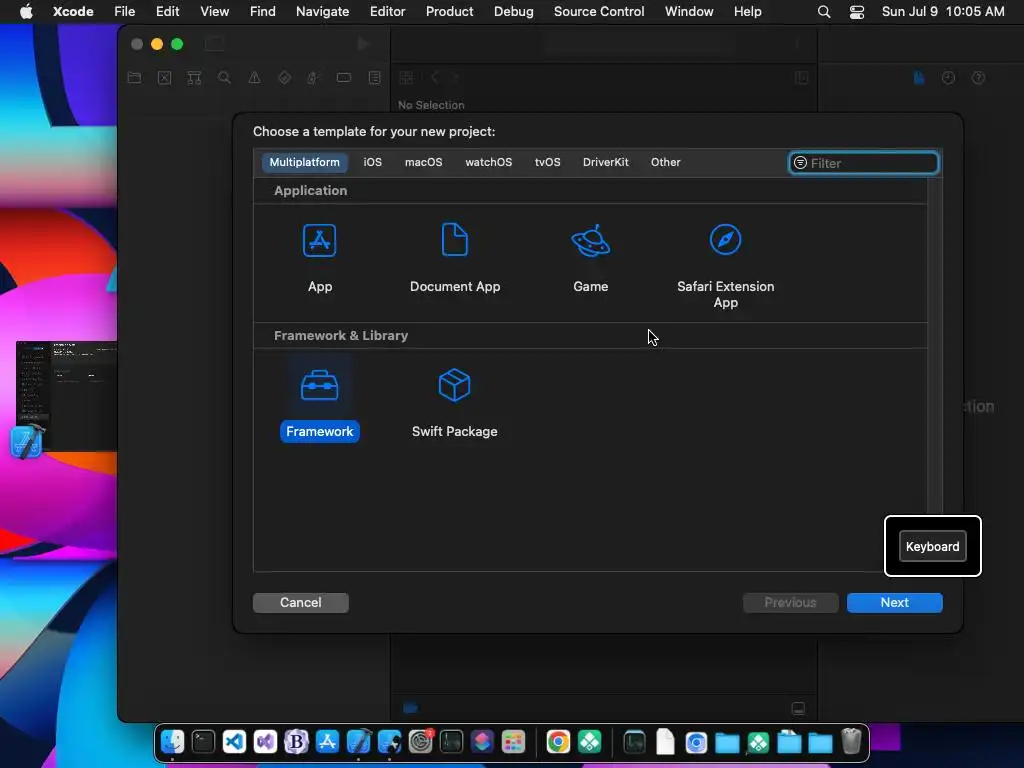Open Finder from the Dock
Viewport: 1024px width, 768px height.
172,742
